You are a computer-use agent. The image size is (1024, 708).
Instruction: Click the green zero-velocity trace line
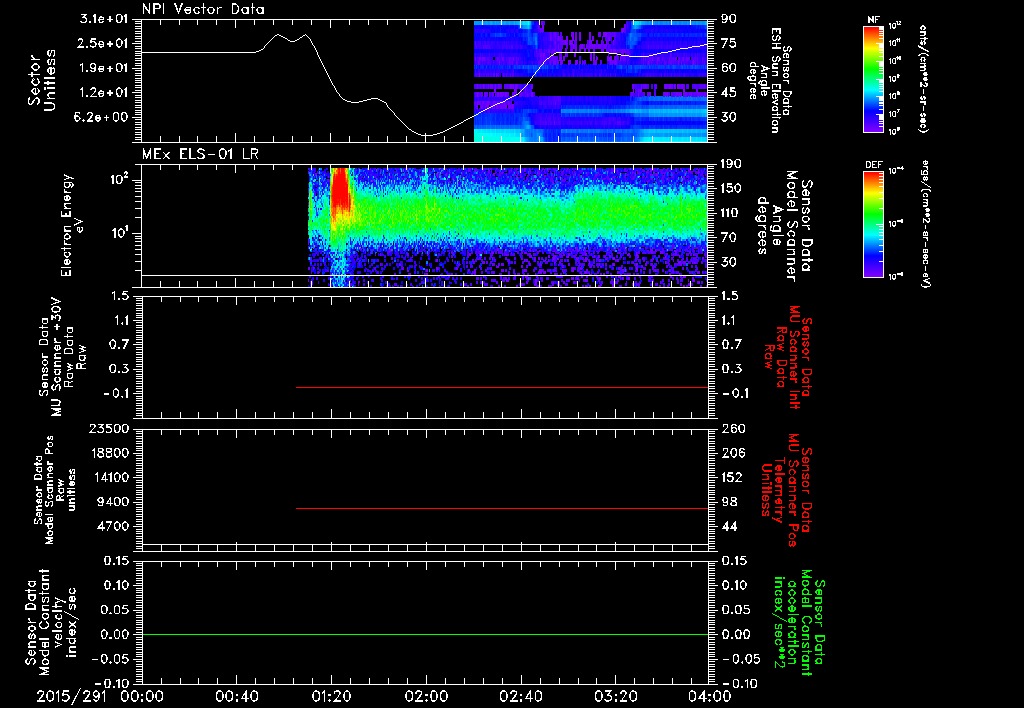425,634
